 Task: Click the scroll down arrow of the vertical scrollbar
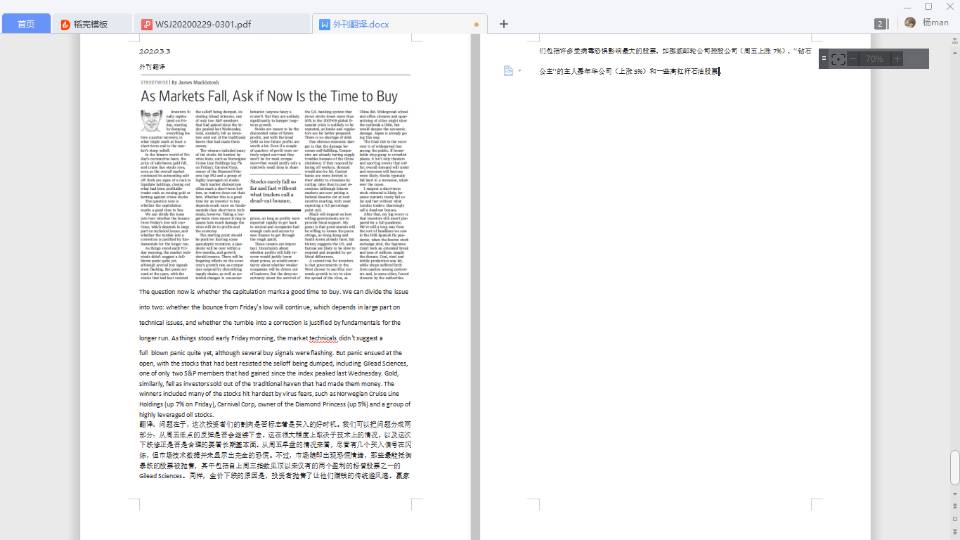pyautogui.click(x=954, y=493)
